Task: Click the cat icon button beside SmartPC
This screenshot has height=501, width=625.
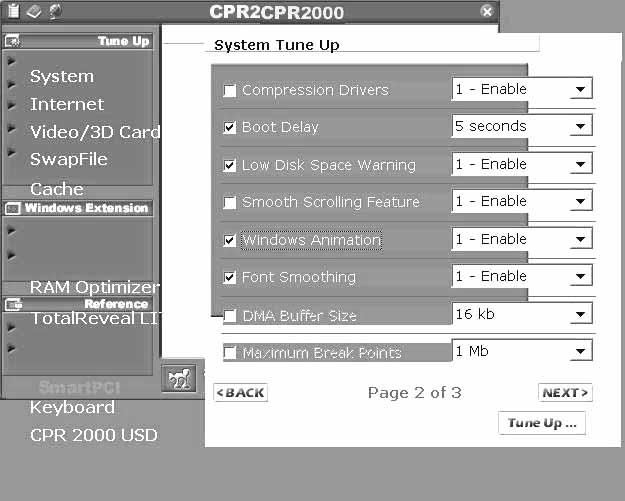Action: point(181,380)
